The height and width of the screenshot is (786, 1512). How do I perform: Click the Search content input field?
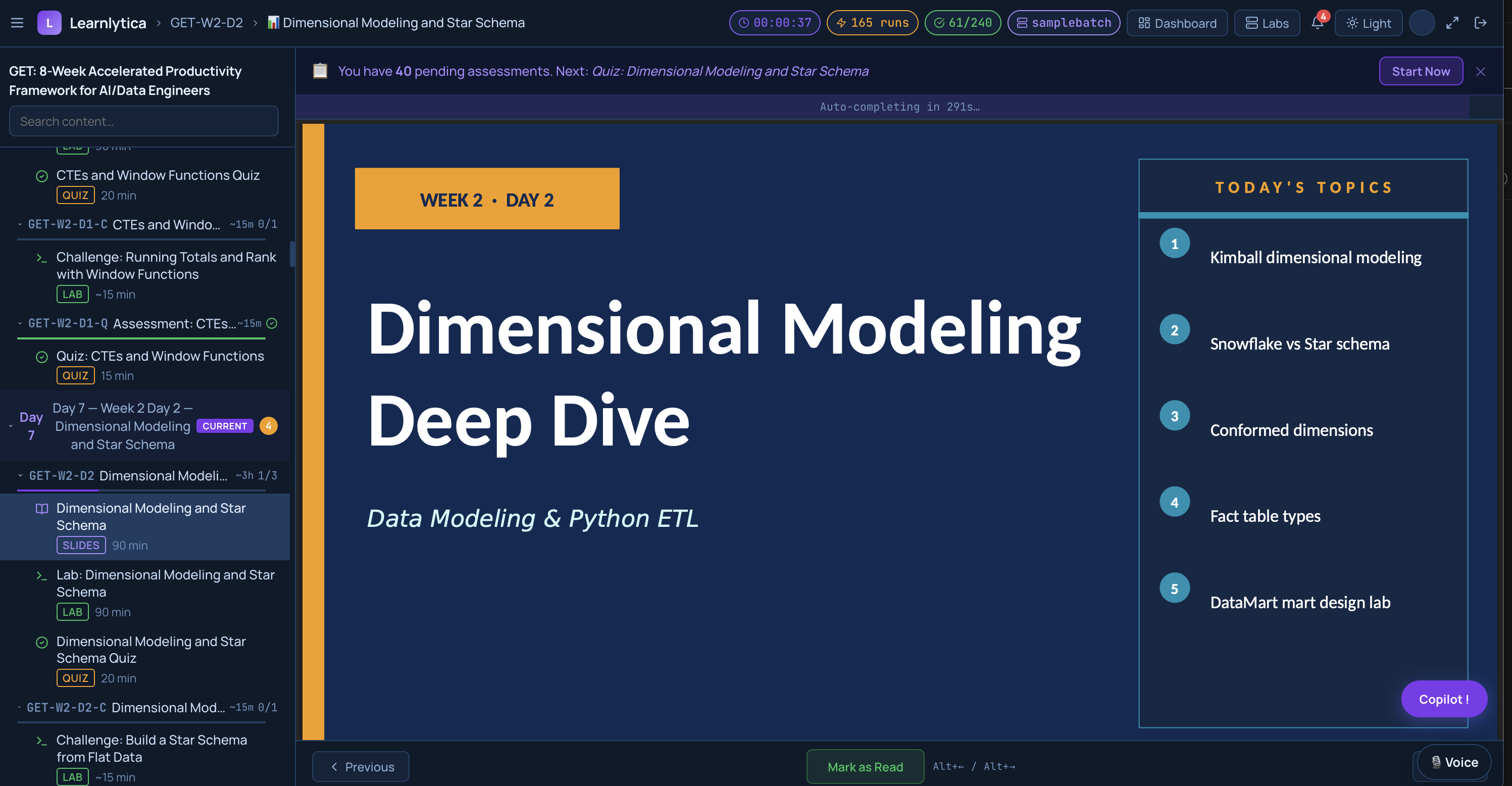[x=143, y=121]
